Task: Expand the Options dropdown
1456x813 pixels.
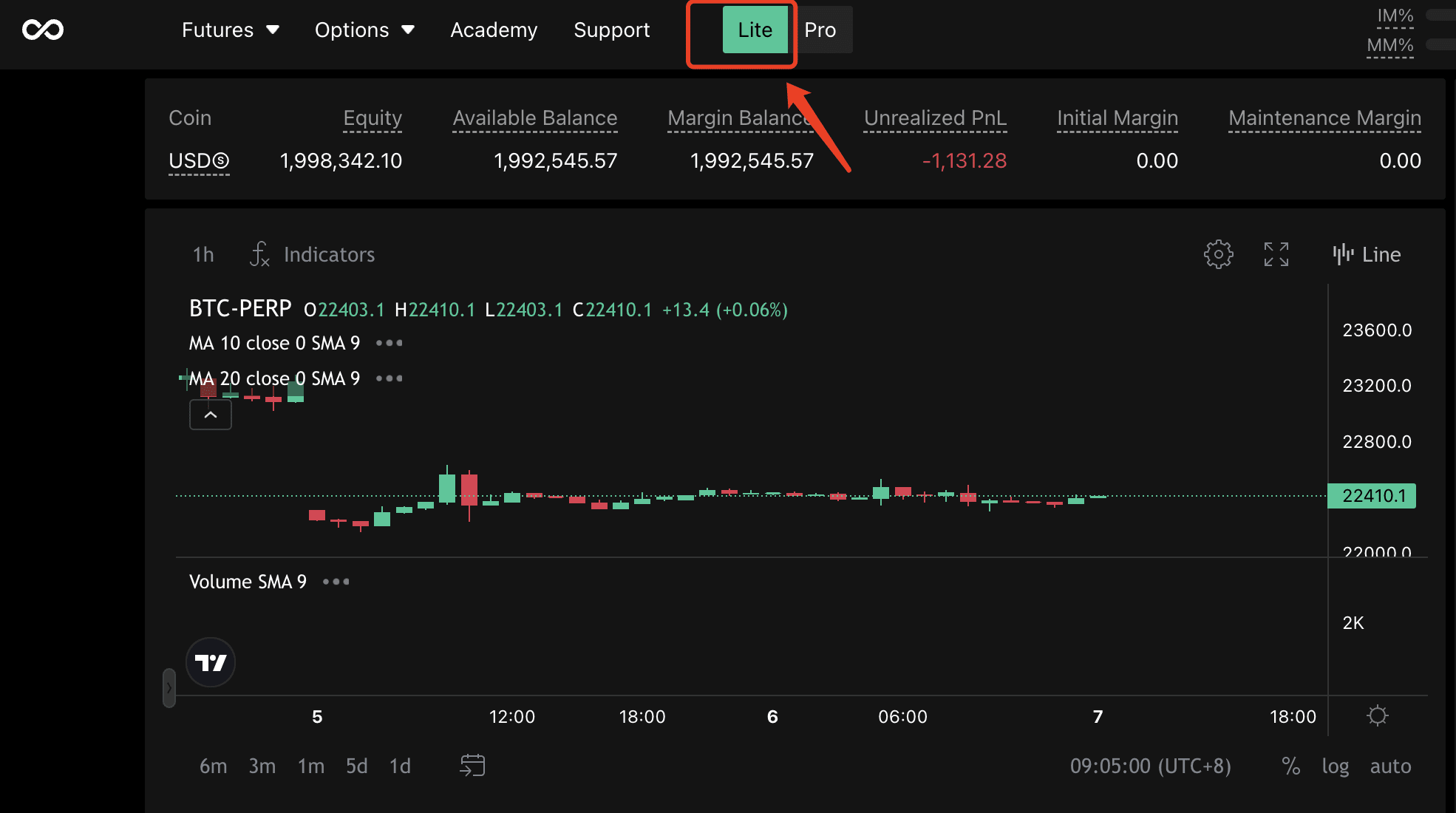Action: pyautogui.click(x=364, y=30)
